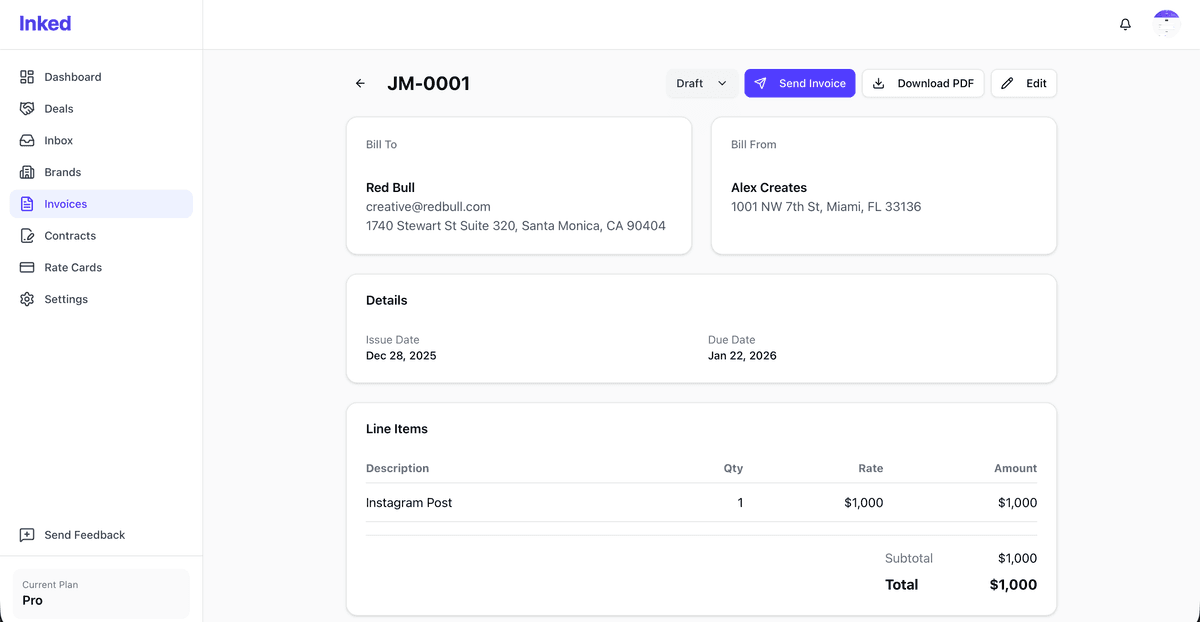Open the profile avatar menu
Image resolution: width=1200 pixels, height=622 pixels.
(x=1167, y=23)
